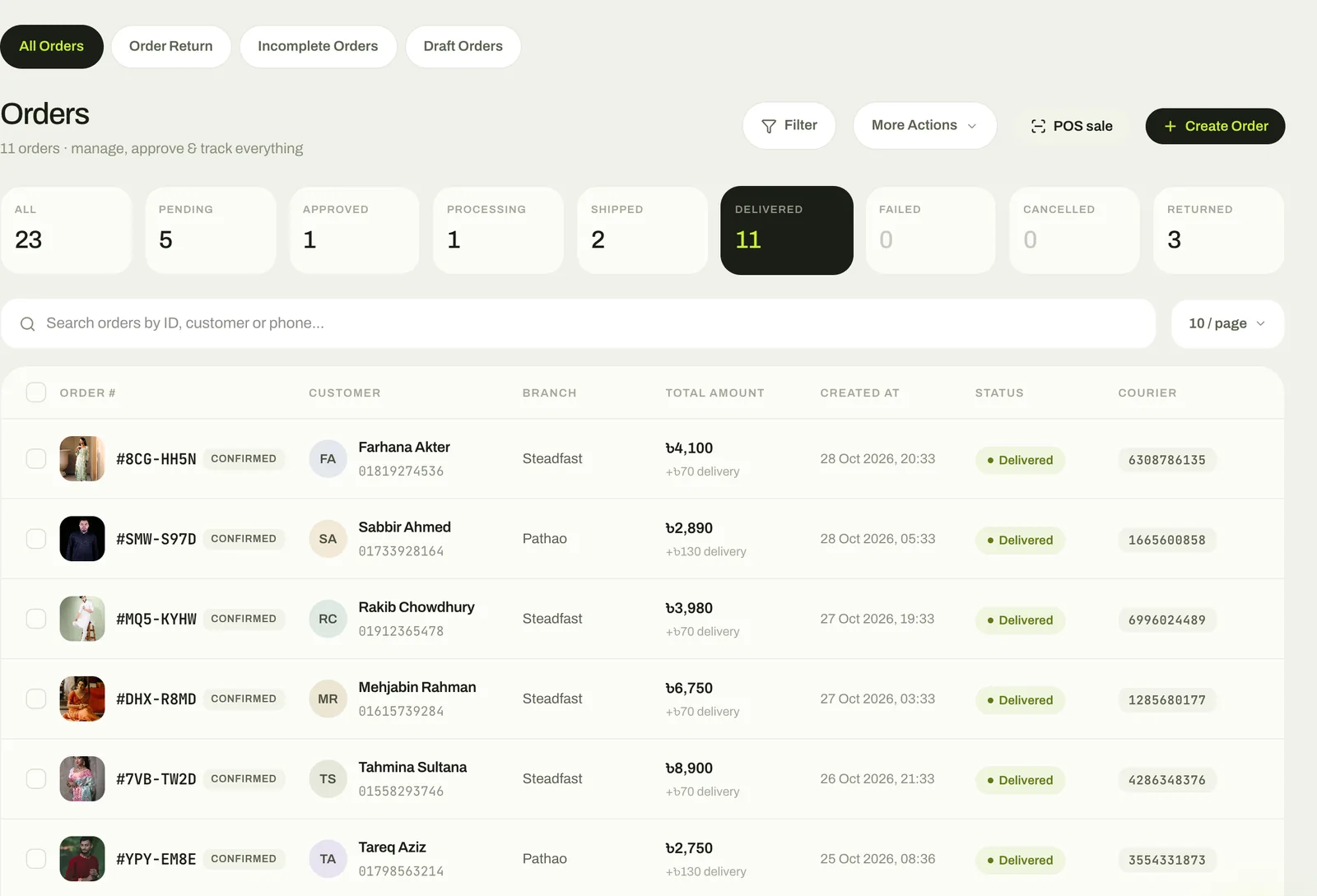The width and height of the screenshot is (1317, 896).
Task: Click the TA avatar for Tareq Aziz
Action: coord(328,859)
